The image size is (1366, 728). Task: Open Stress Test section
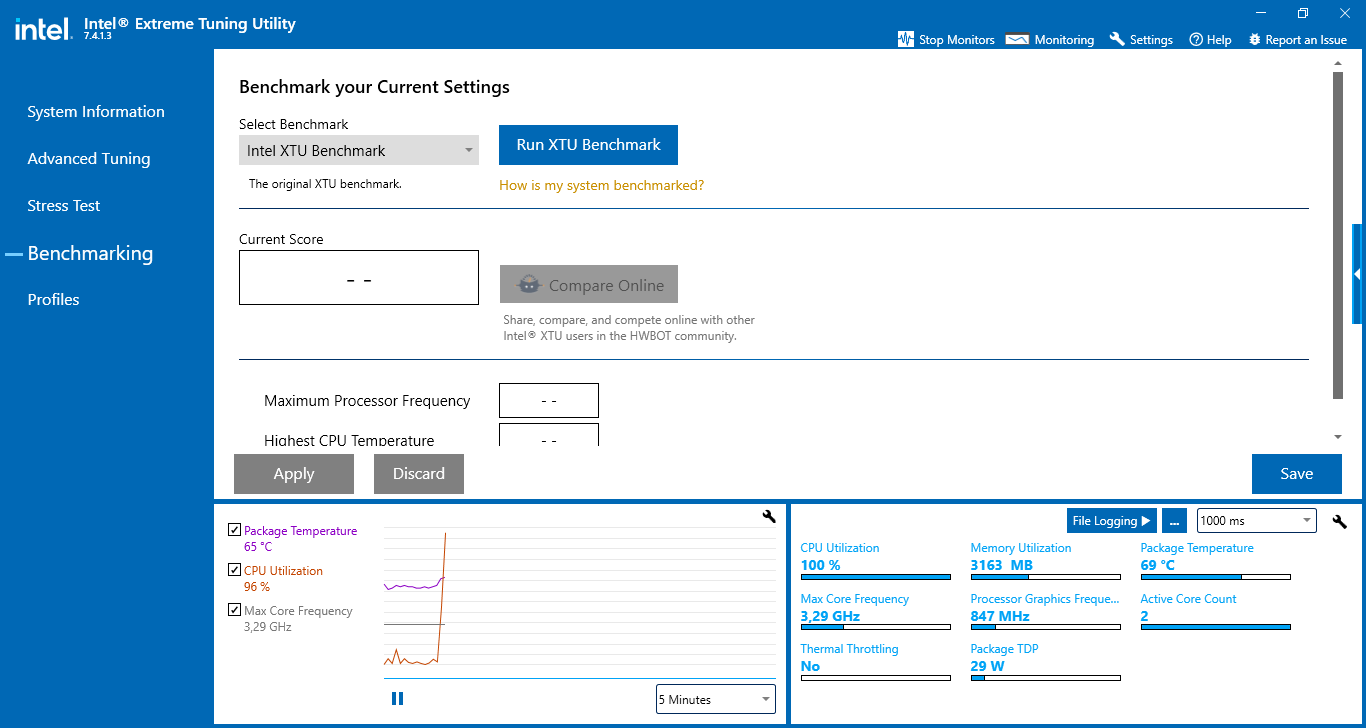coord(64,206)
